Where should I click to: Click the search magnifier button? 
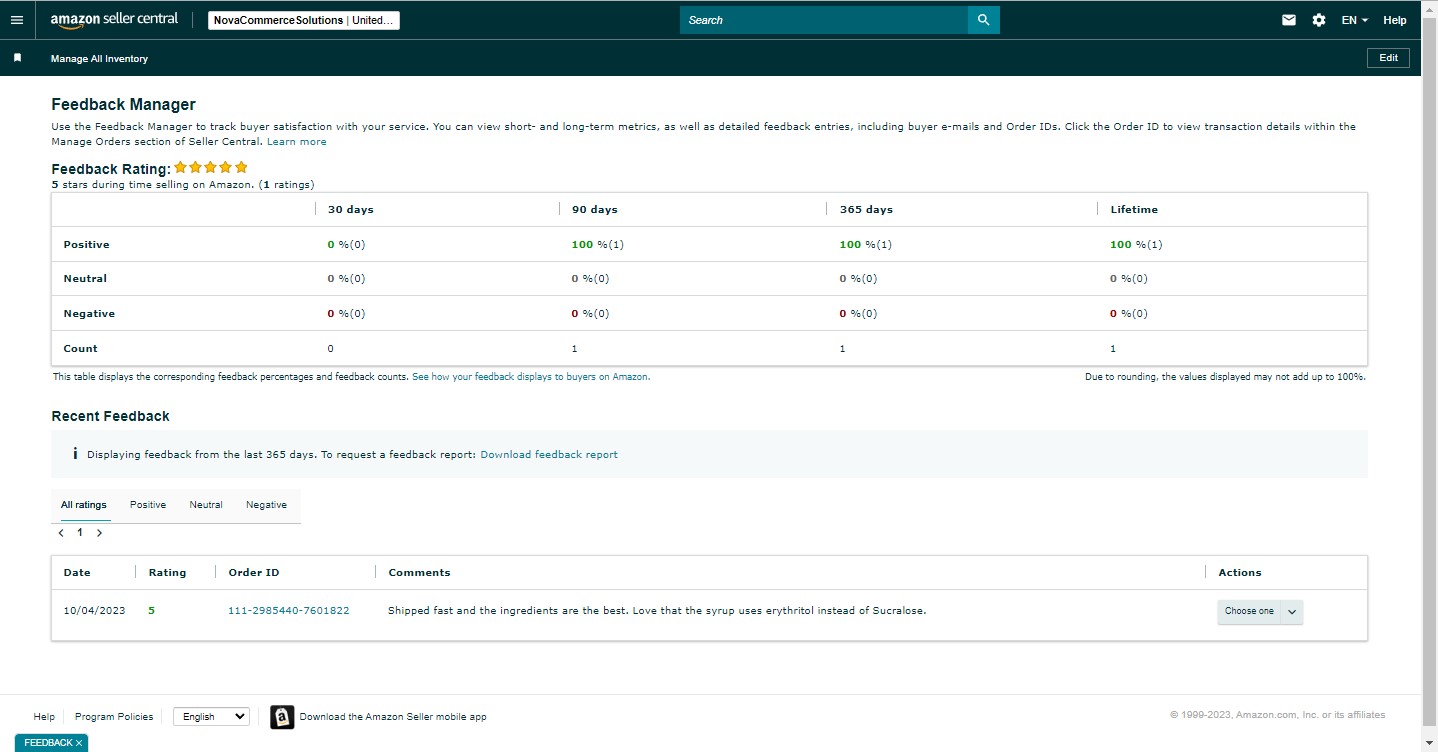pyautogui.click(x=983, y=20)
